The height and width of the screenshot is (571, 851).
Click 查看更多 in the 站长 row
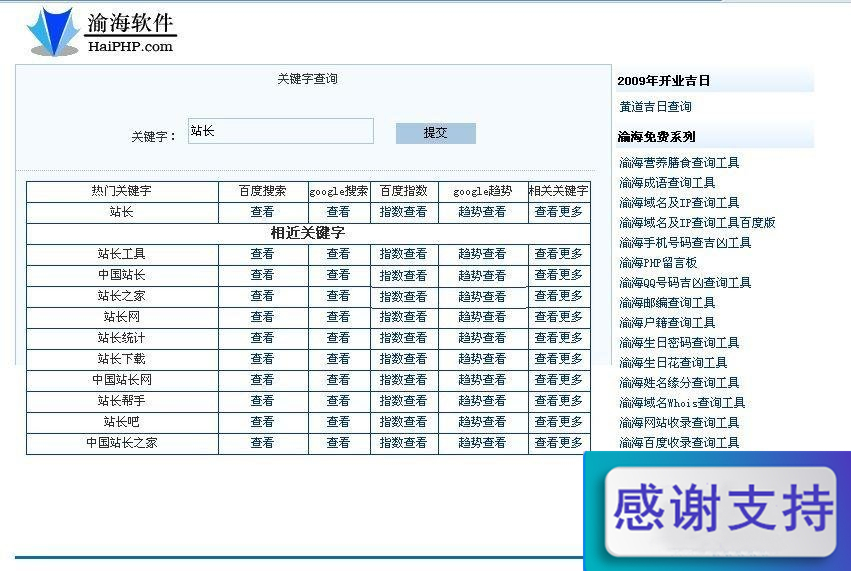tap(558, 212)
